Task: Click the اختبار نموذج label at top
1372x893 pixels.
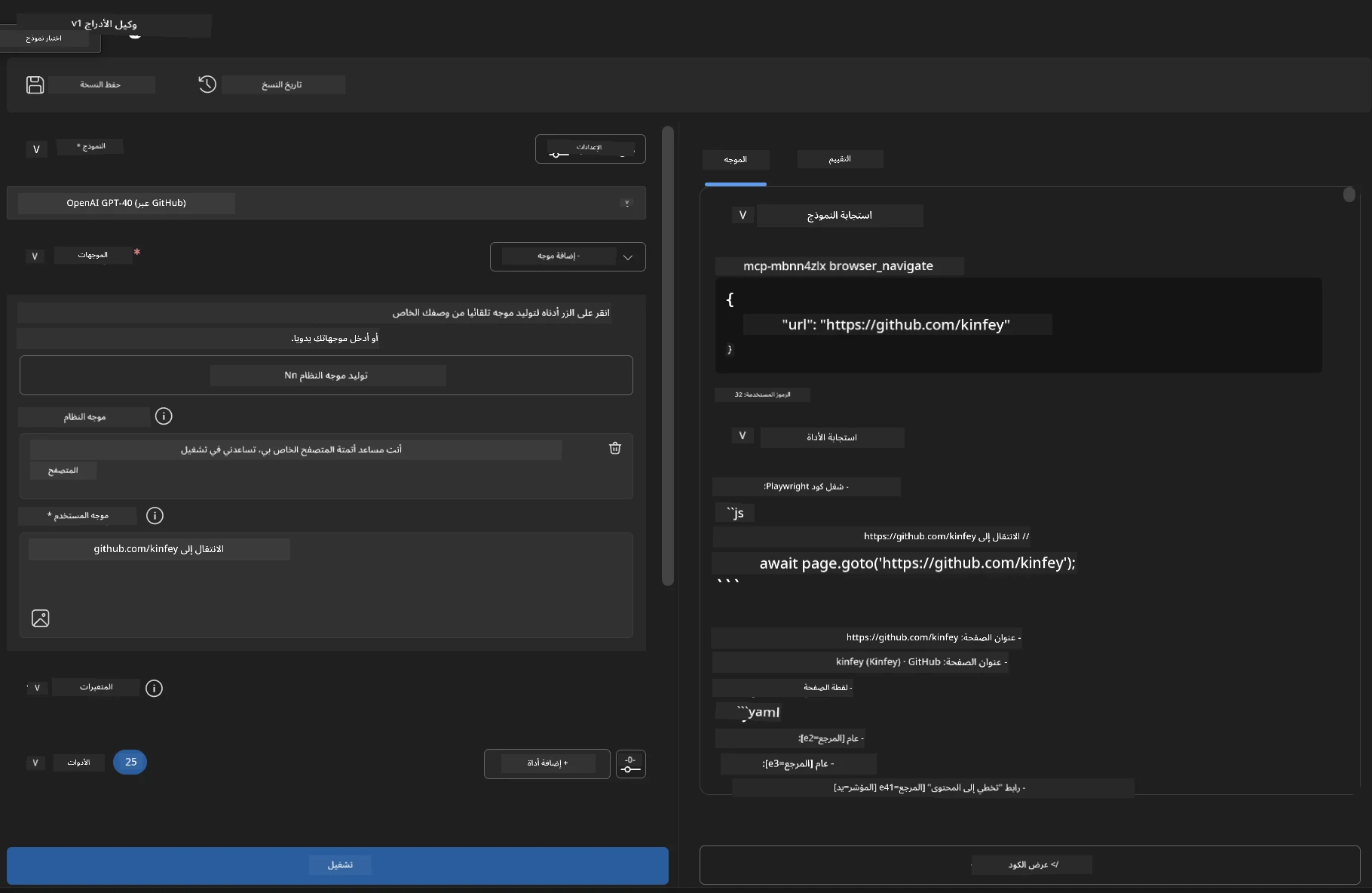Action: click(44, 38)
